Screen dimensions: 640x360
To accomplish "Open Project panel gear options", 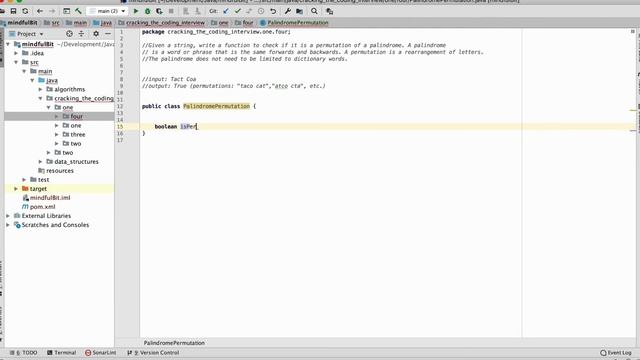I will (x=96, y=34).
